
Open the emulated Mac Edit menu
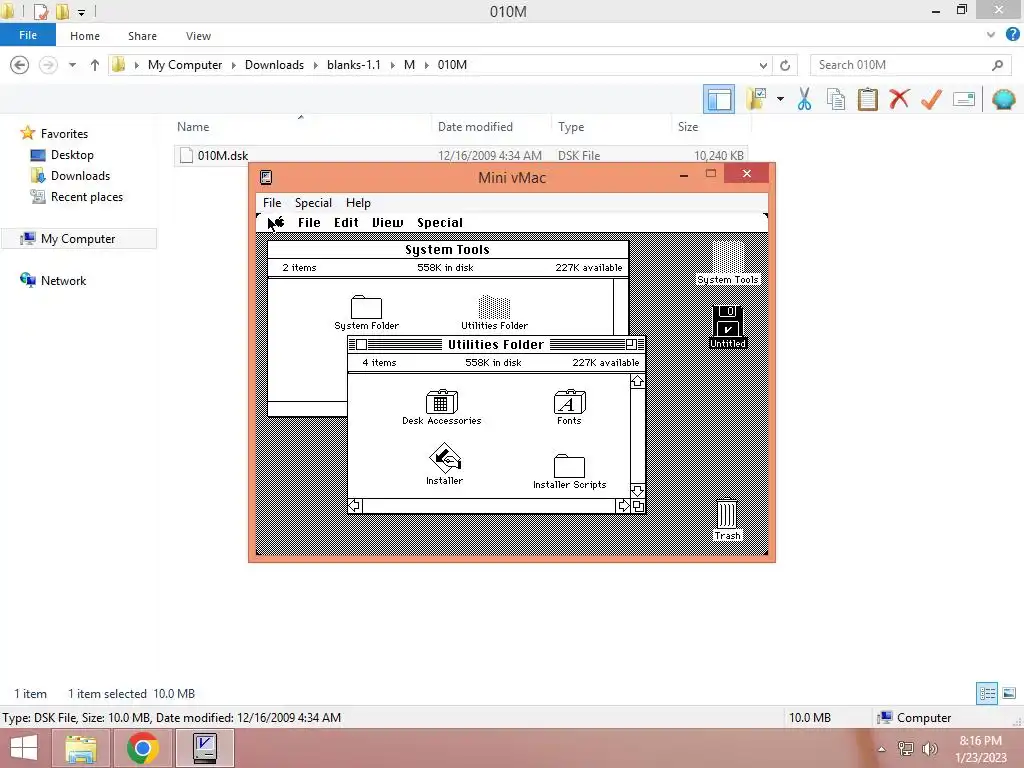346,223
